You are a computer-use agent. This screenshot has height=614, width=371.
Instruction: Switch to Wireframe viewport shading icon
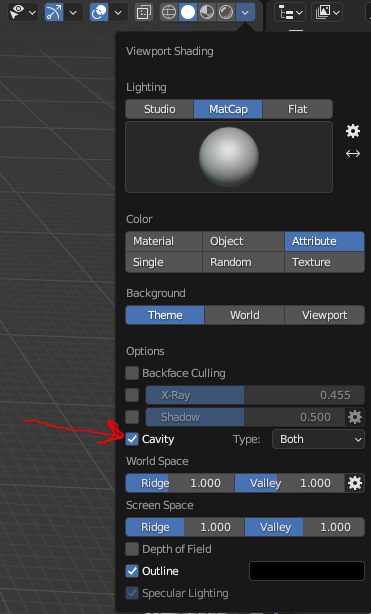click(169, 13)
